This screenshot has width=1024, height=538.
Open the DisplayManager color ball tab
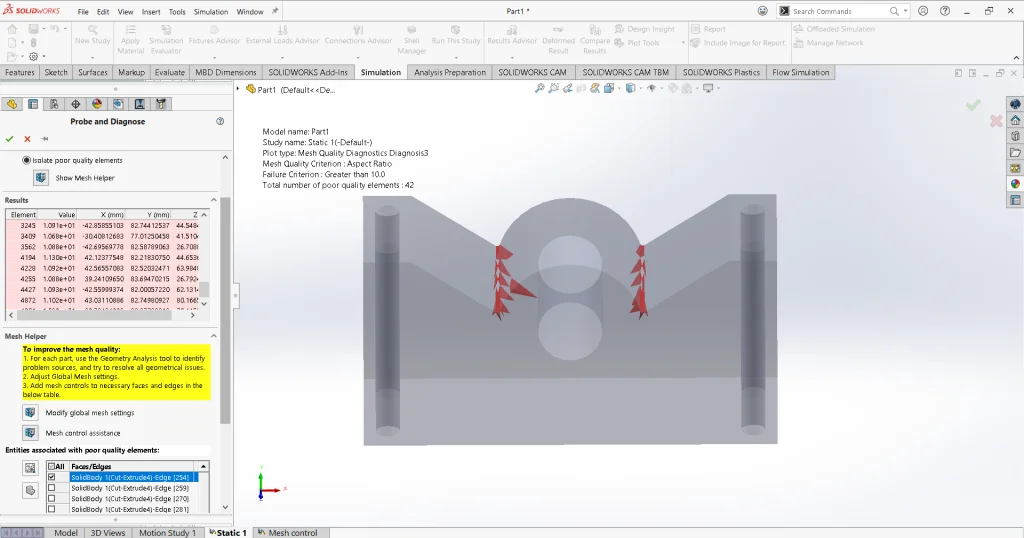point(97,104)
